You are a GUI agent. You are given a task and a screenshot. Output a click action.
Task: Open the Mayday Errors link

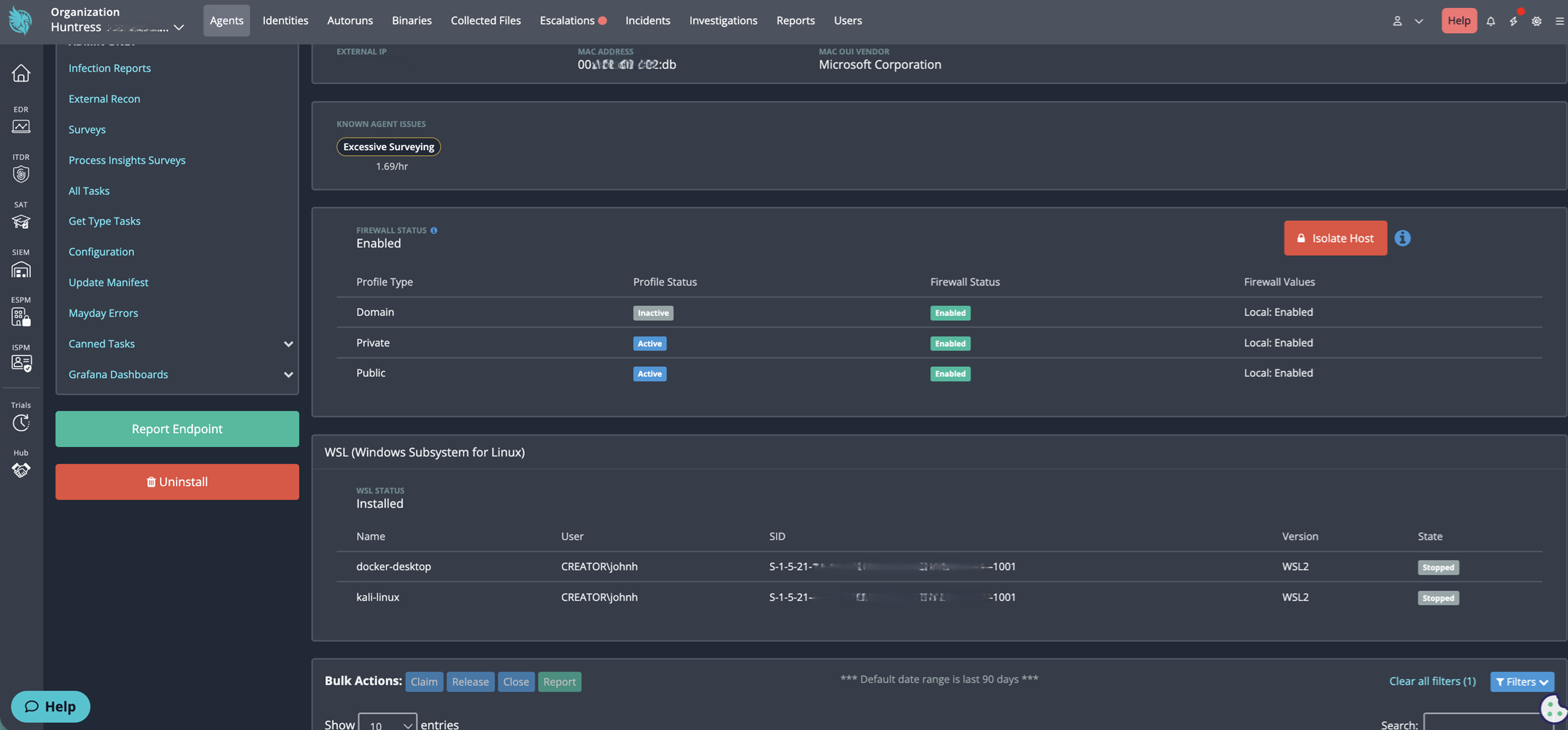[x=103, y=313]
